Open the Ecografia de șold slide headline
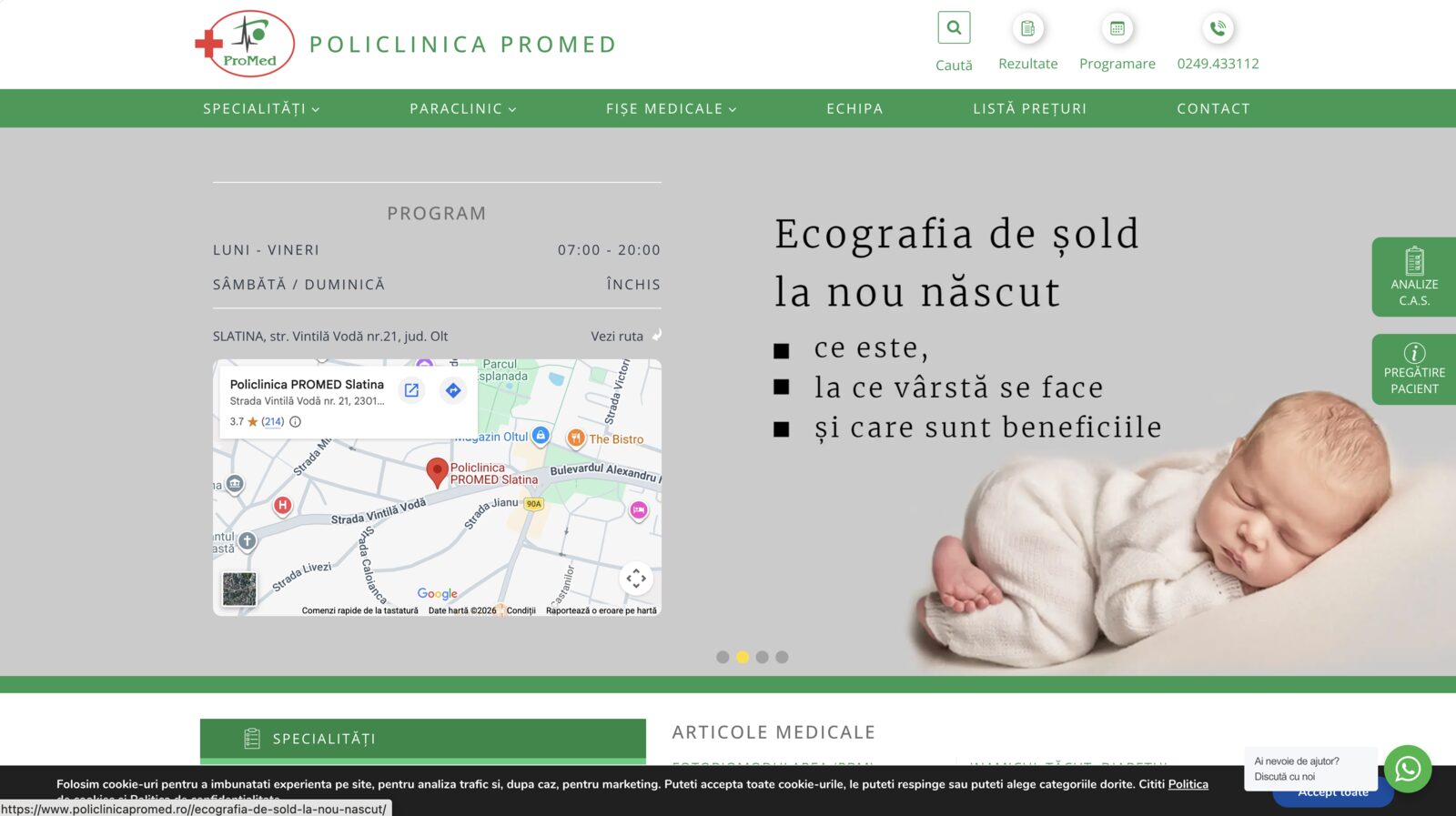The width and height of the screenshot is (1456, 816). [956, 262]
